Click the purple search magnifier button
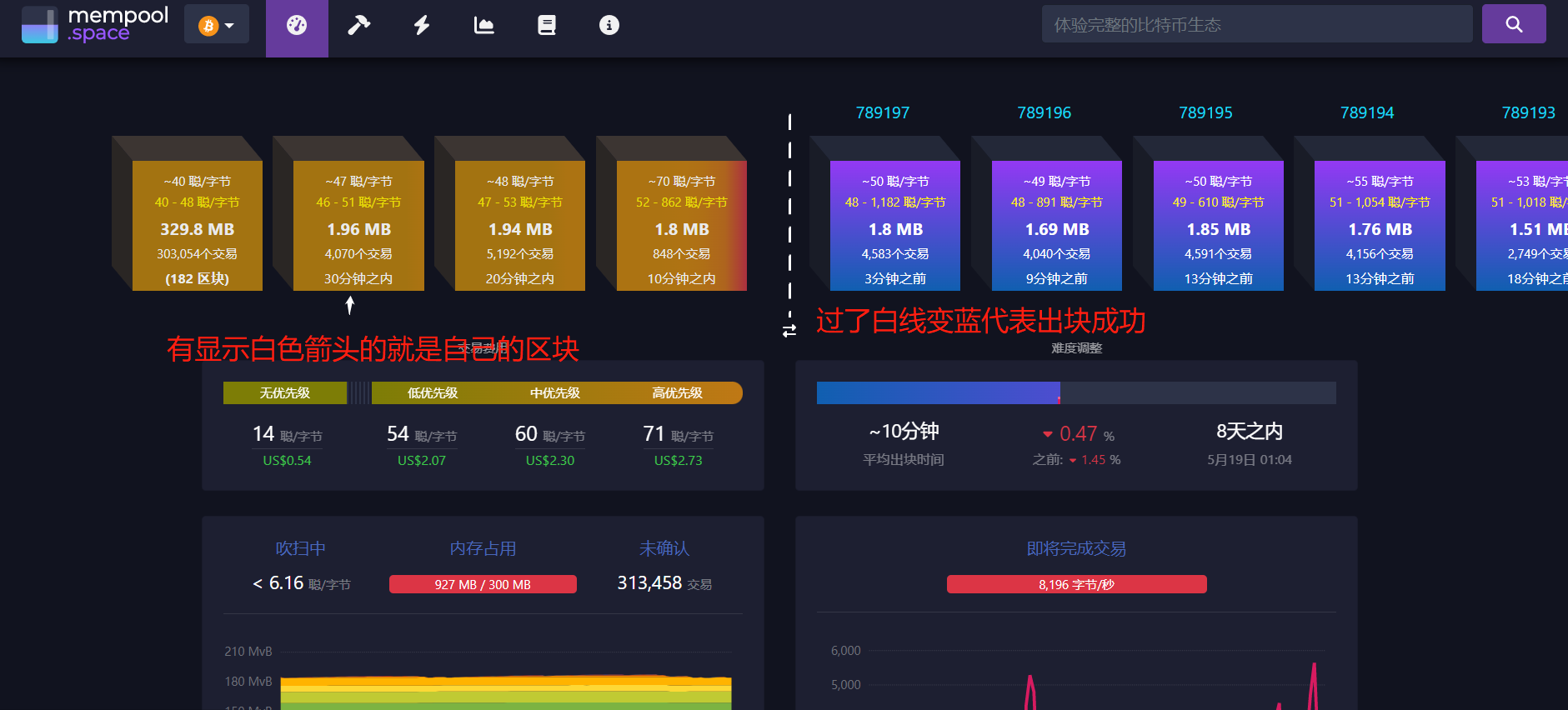This screenshot has height=710, width=1568. pyautogui.click(x=1514, y=24)
